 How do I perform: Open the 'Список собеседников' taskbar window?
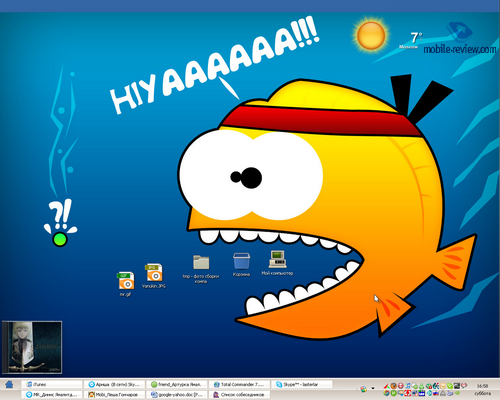pos(239,394)
